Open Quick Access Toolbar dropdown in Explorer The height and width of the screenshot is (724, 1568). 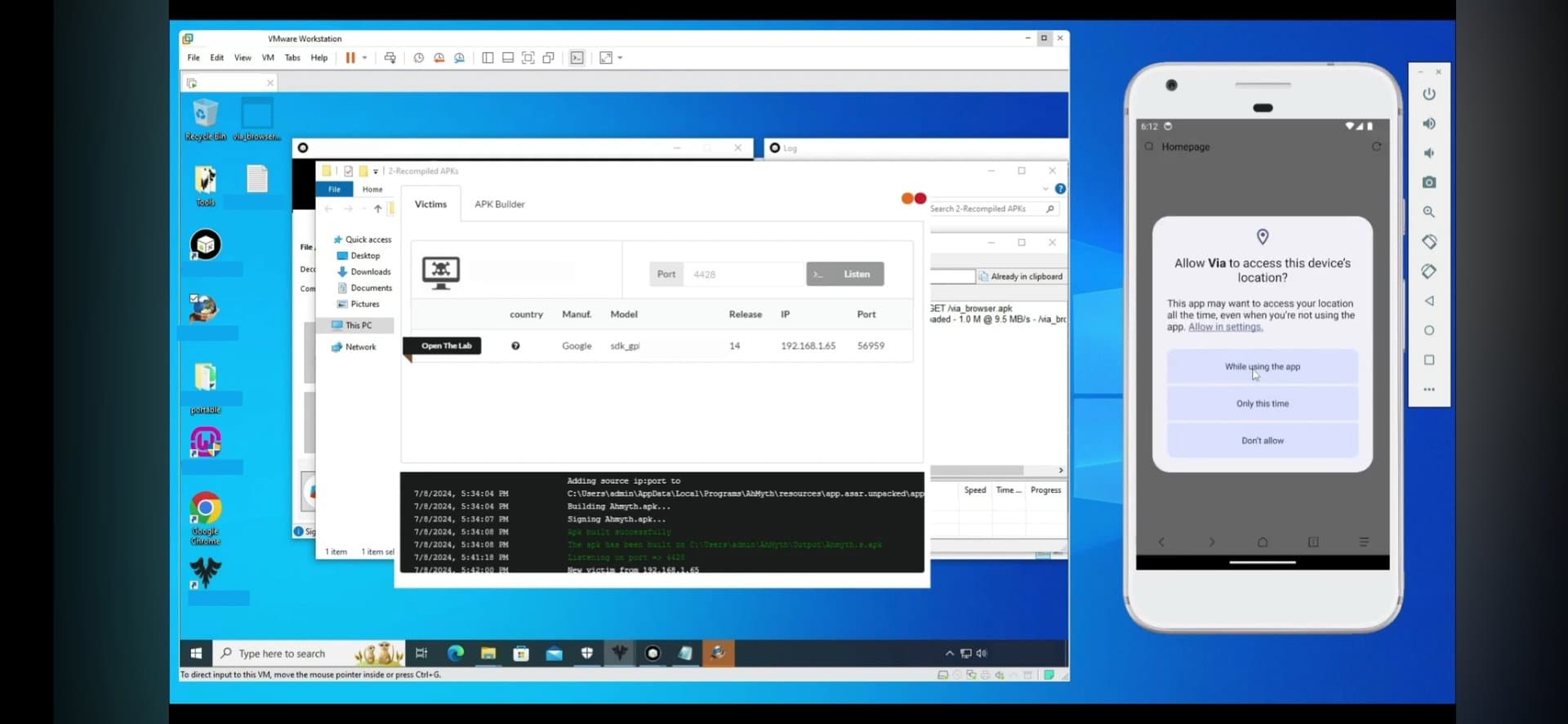(376, 171)
